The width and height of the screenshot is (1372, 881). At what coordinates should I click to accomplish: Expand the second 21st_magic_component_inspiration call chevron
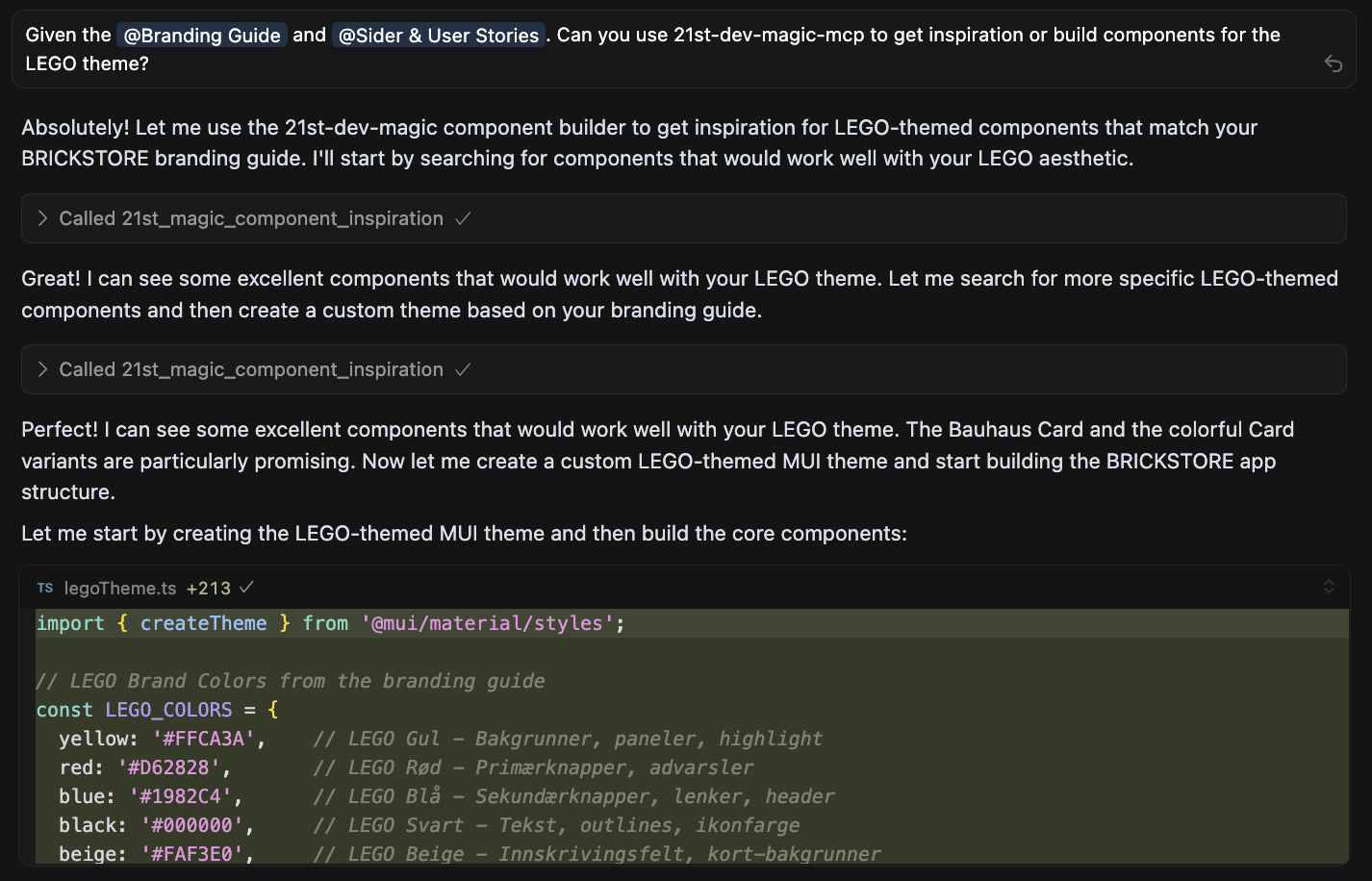tap(42, 369)
